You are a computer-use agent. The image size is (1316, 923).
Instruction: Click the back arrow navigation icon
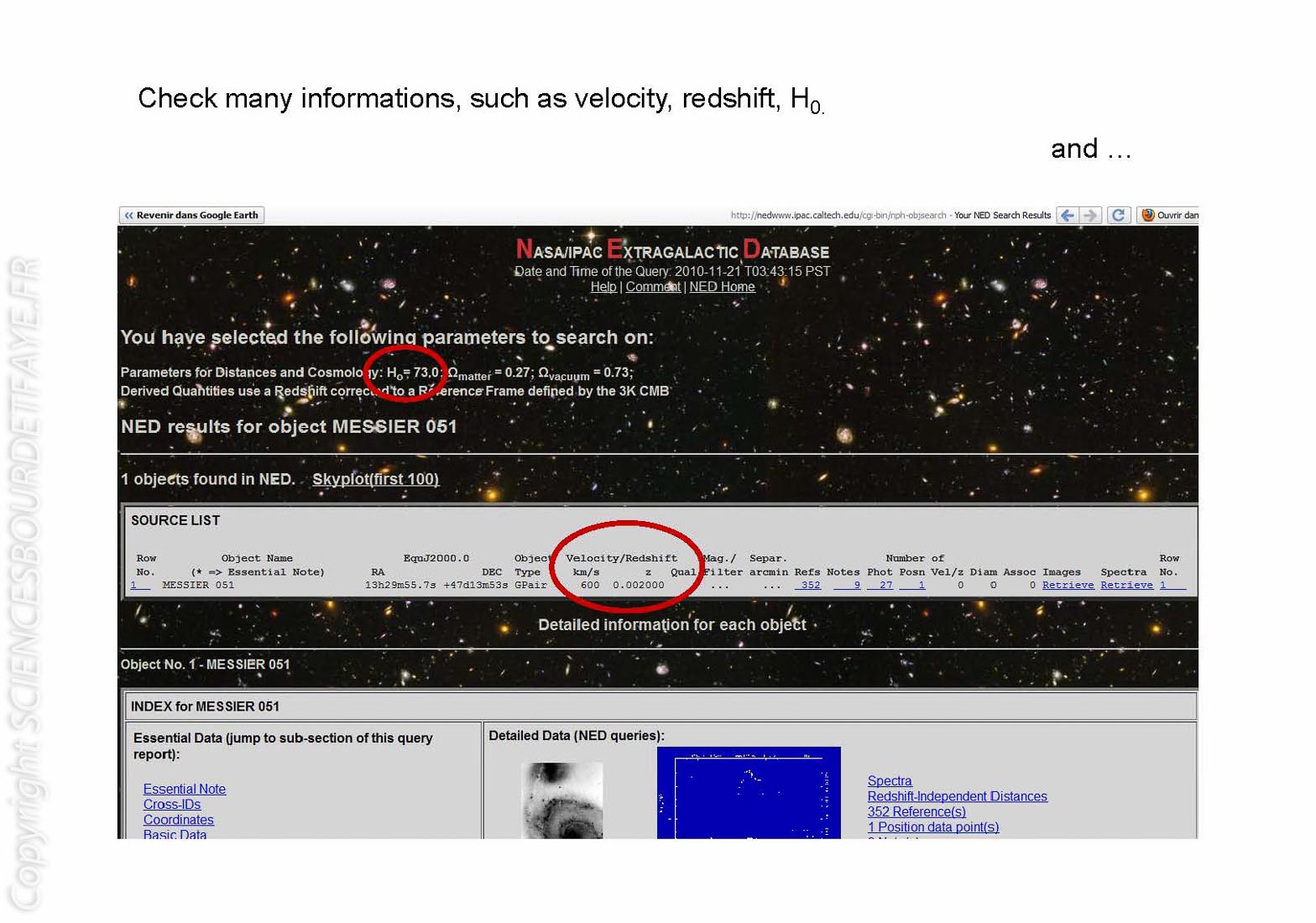coord(1068,216)
